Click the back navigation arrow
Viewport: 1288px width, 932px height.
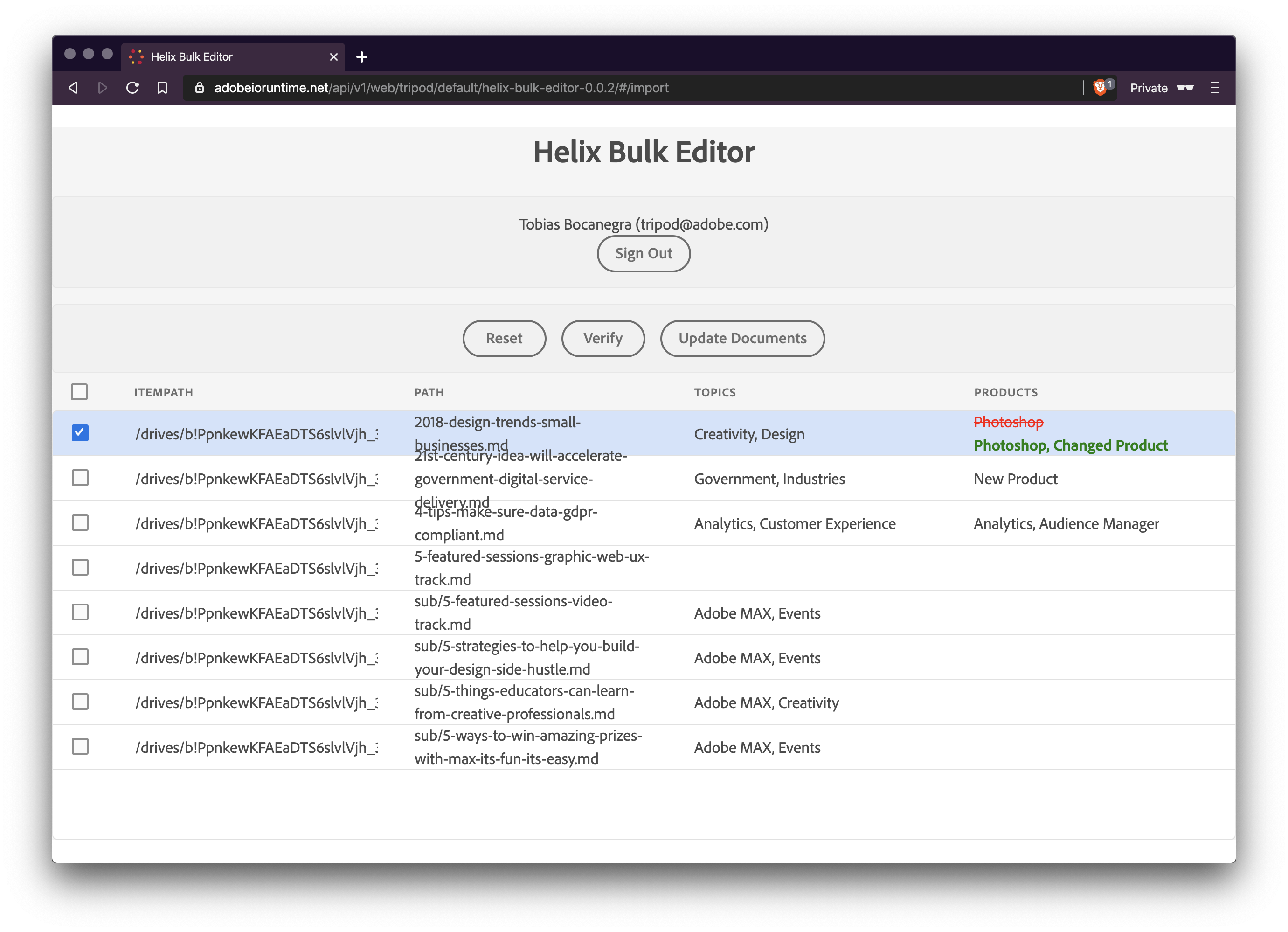73,88
